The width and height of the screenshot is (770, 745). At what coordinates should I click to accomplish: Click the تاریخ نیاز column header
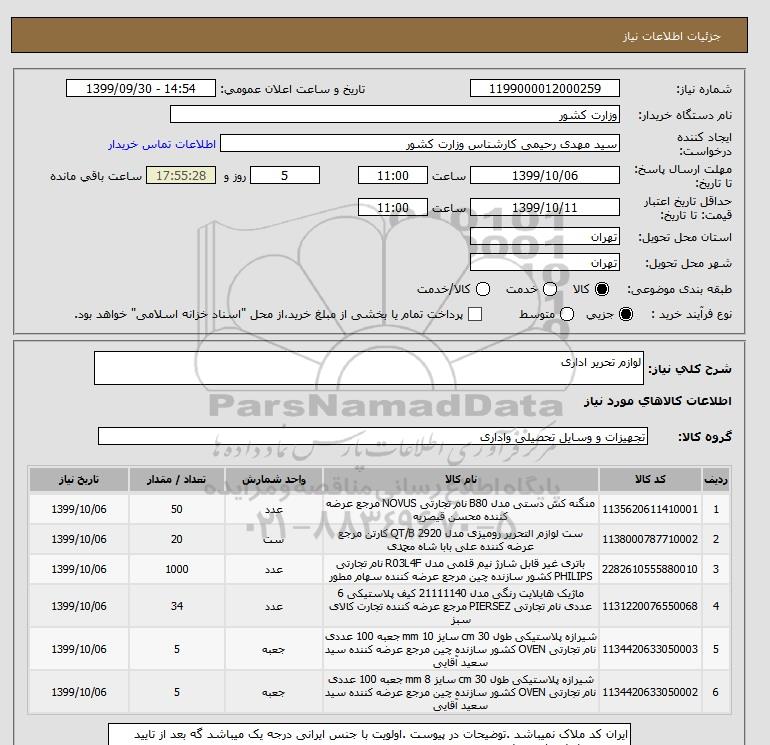tap(79, 479)
